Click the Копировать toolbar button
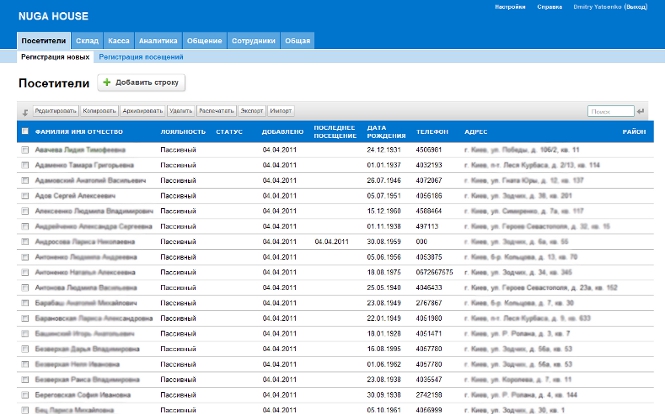This screenshot has width=665, height=414. [x=101, y=111]
